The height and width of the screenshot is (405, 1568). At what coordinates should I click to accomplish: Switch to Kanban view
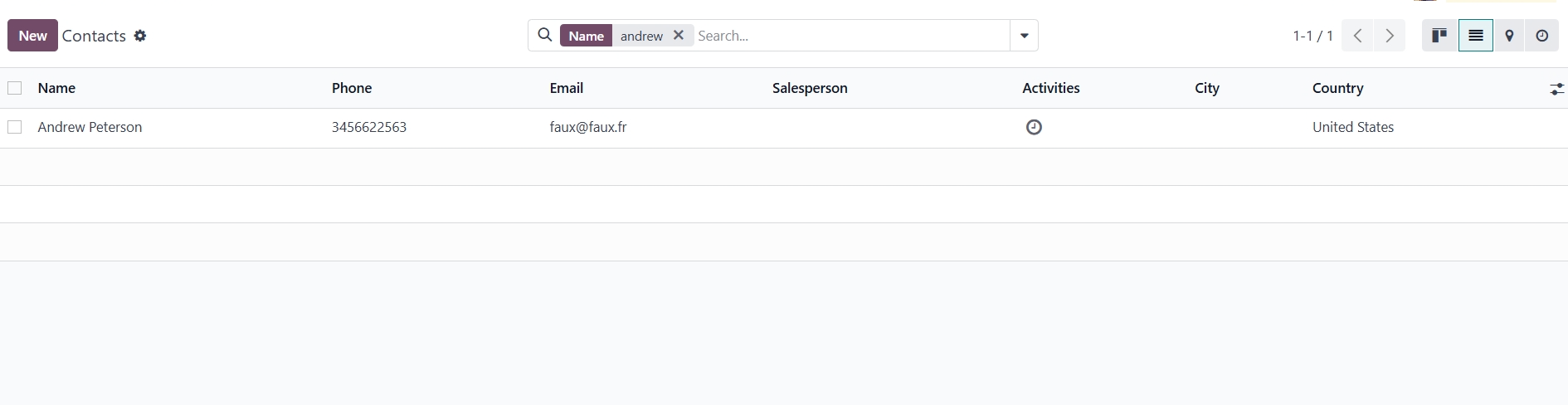pyautogui.click(x=1439, y=36)
